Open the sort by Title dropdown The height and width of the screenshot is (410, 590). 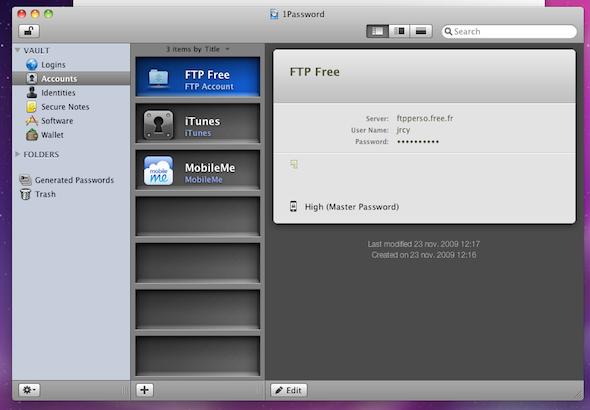(x=198, y=49)
